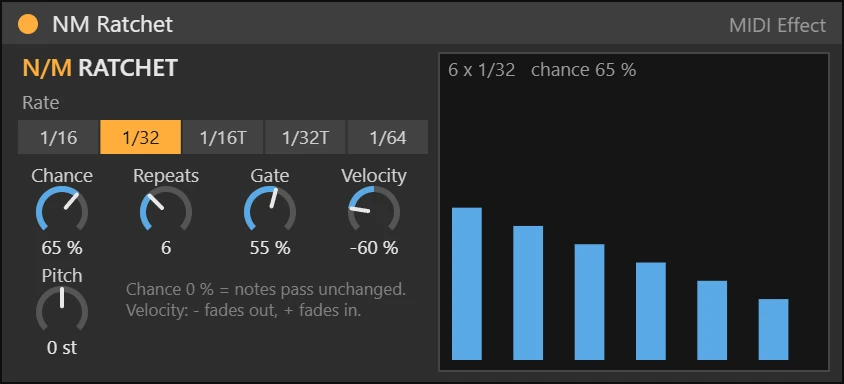Toggle the orange NM Ratchet power indicator
Screen dimensions: 844x384
(x=28, y=24)
